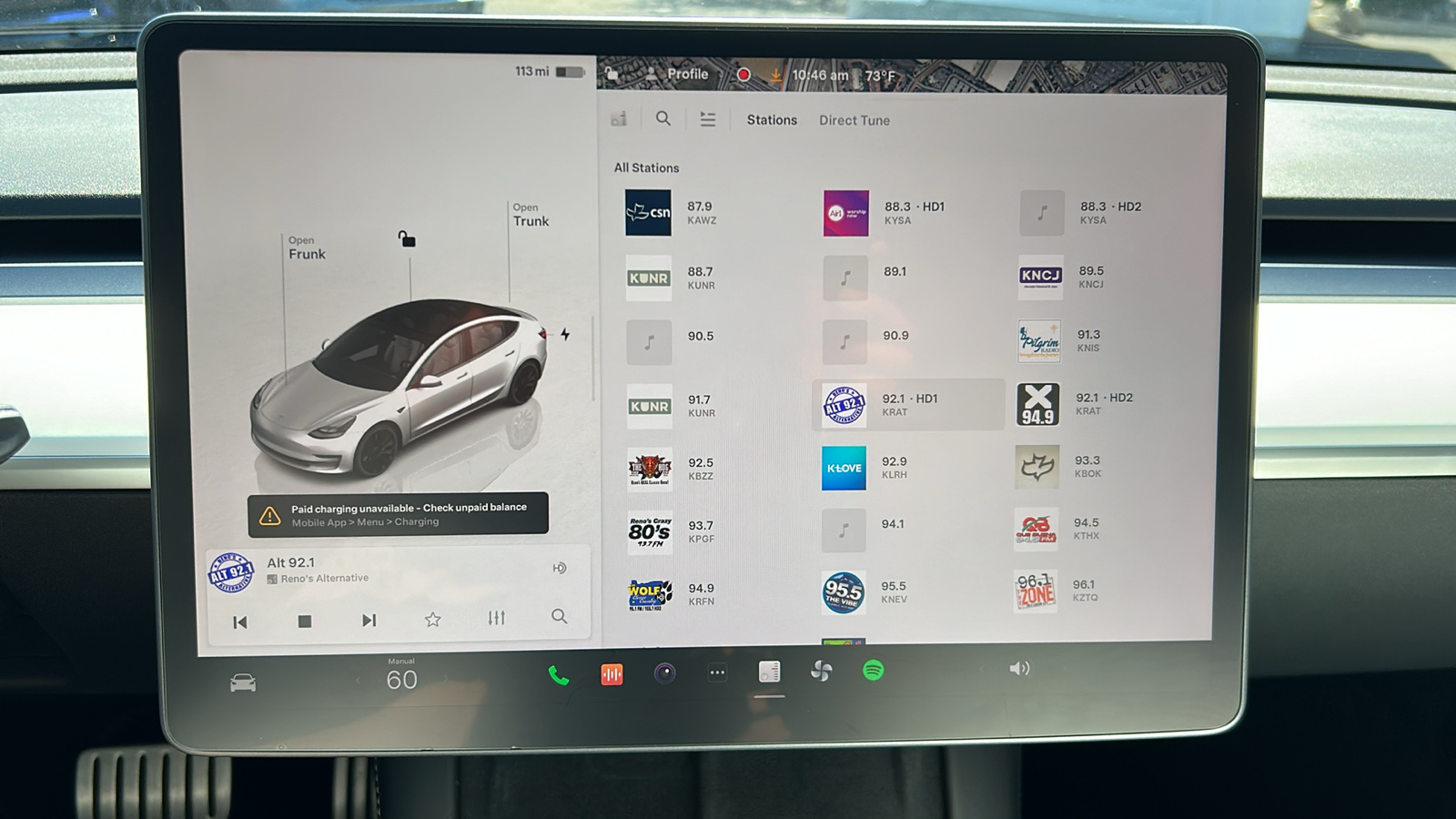Select 92.1 HD1 KRAT station
Screen dimensions: 1456x819
(907, 405)
